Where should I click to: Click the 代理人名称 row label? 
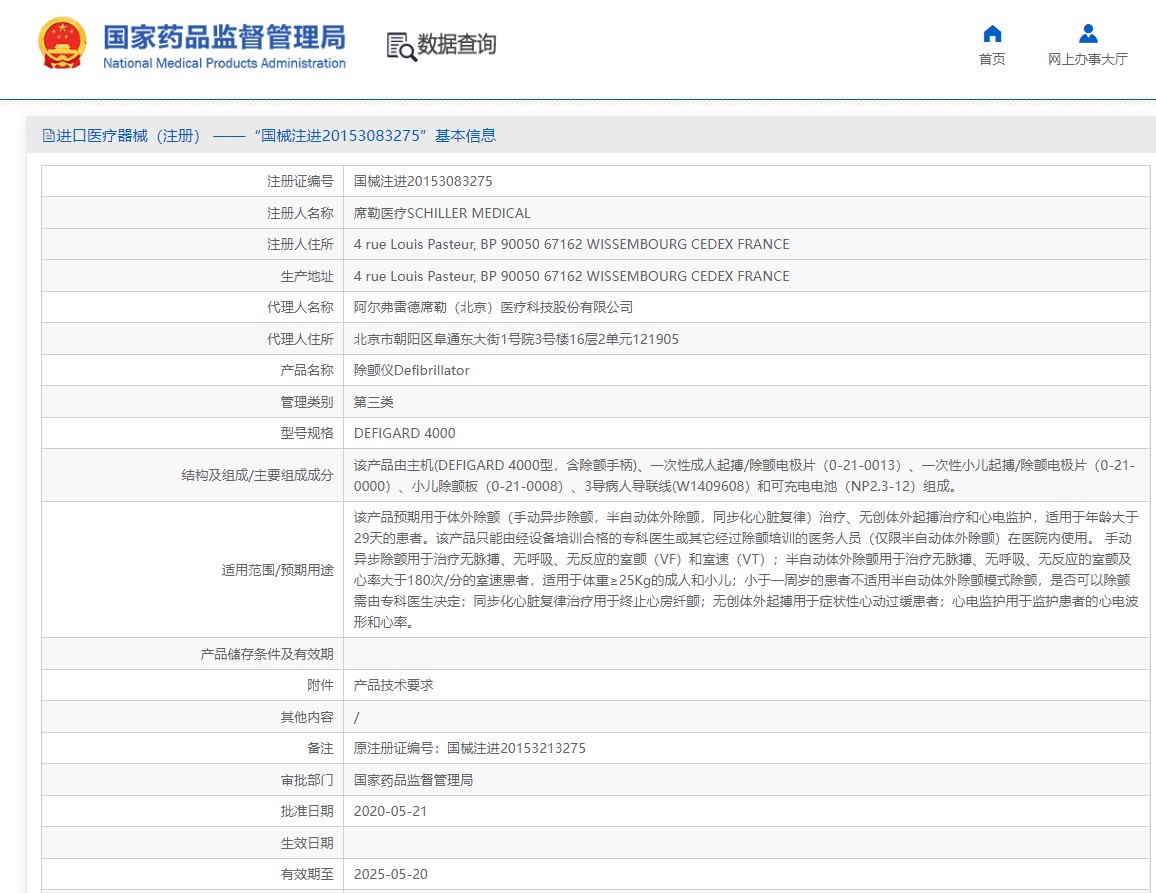point(300,307)
